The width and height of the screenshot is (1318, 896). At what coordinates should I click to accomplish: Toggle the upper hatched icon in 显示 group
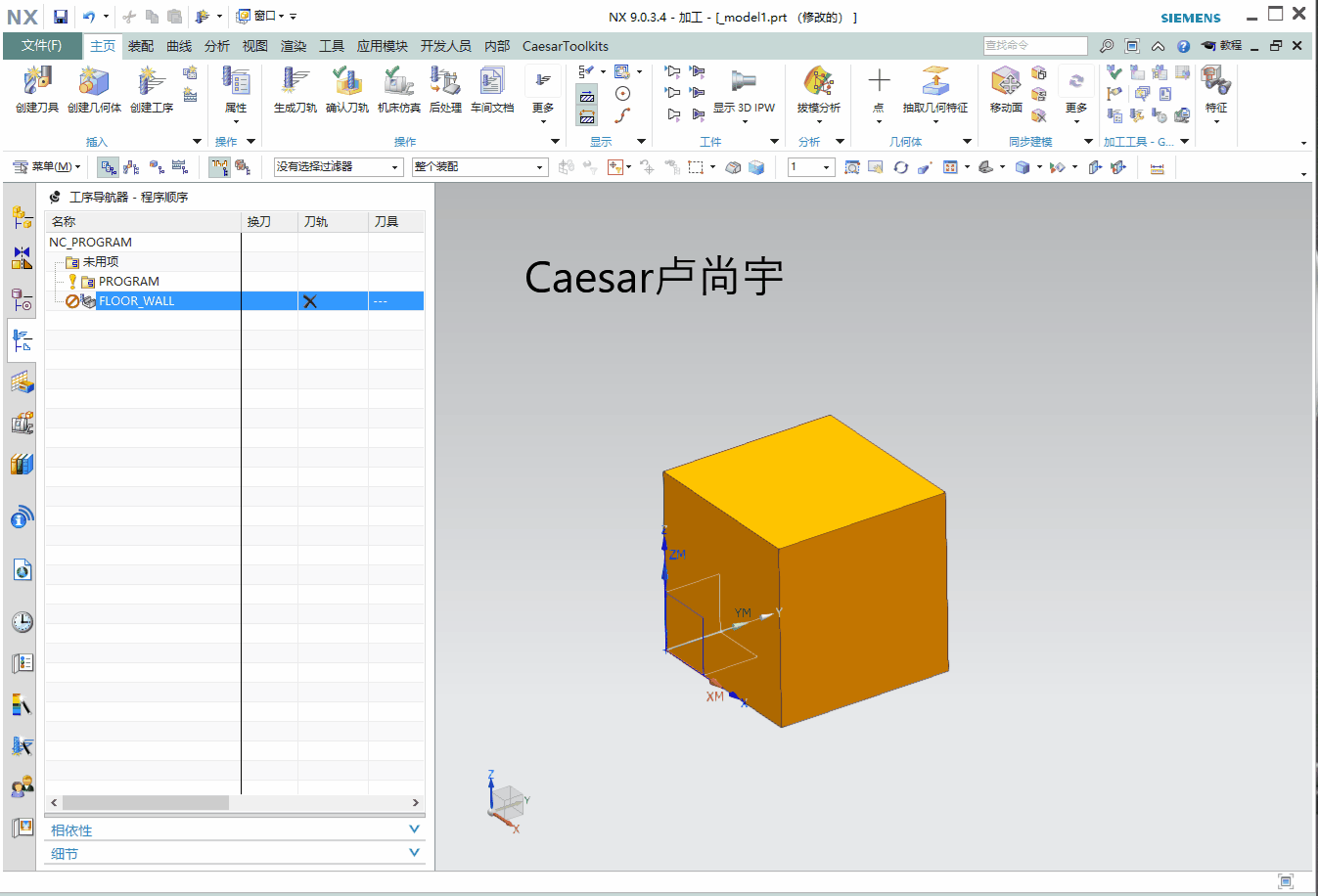(587, 96)
